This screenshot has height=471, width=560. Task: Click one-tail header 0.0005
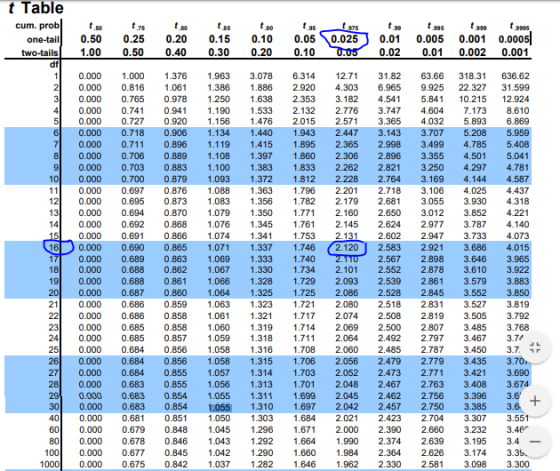click(x=514, y=39)
